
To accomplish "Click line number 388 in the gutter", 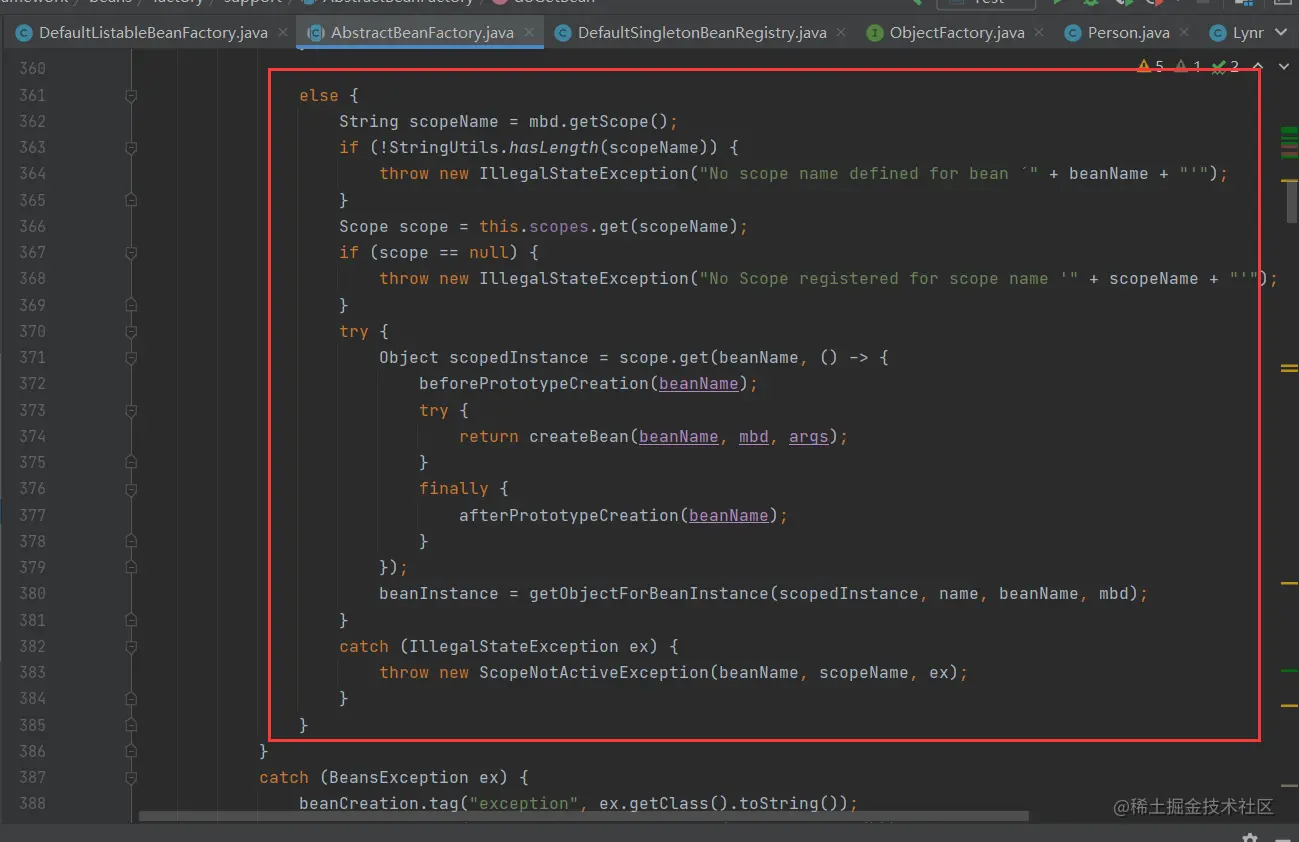I will tap(33, 803).
